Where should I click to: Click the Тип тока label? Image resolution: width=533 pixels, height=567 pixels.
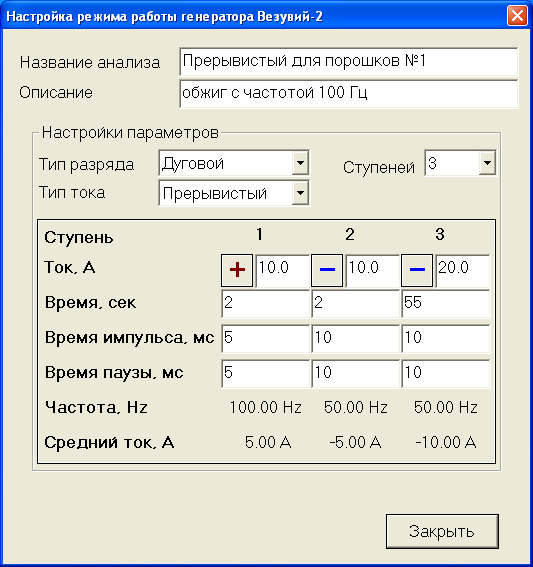(x=72, y=192)
